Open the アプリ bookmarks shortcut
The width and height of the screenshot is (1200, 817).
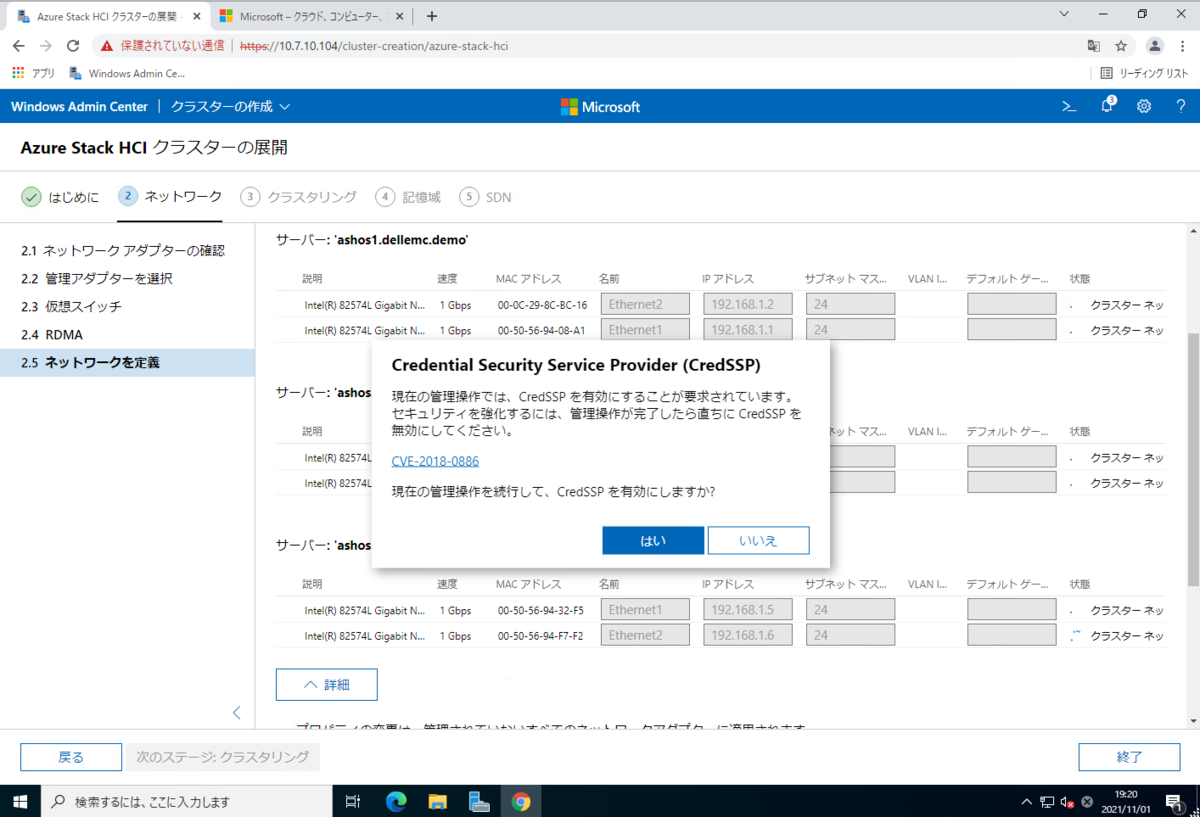click(34, 73)
